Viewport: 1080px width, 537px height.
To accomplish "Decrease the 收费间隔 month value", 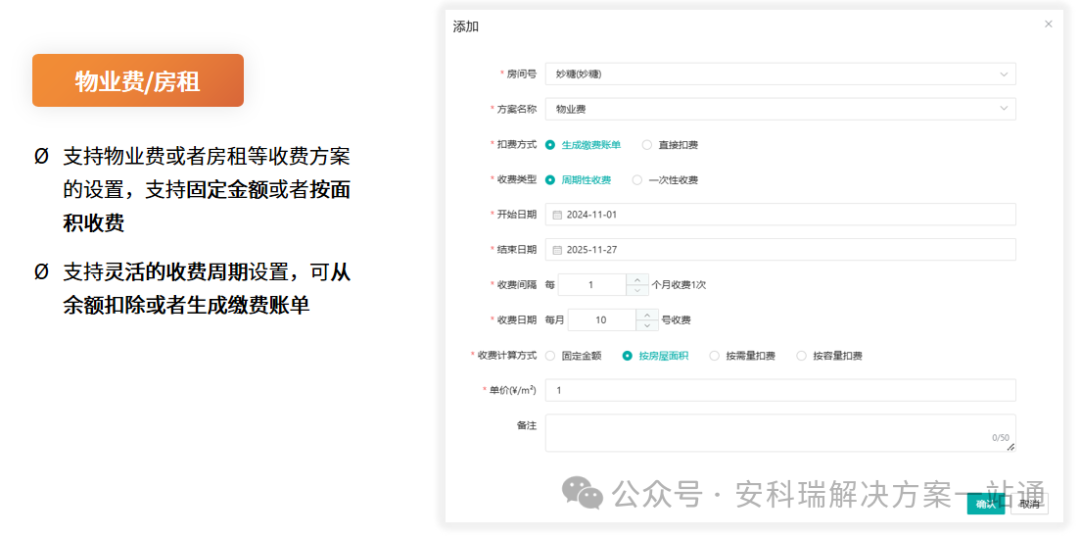I will [636, 290].
